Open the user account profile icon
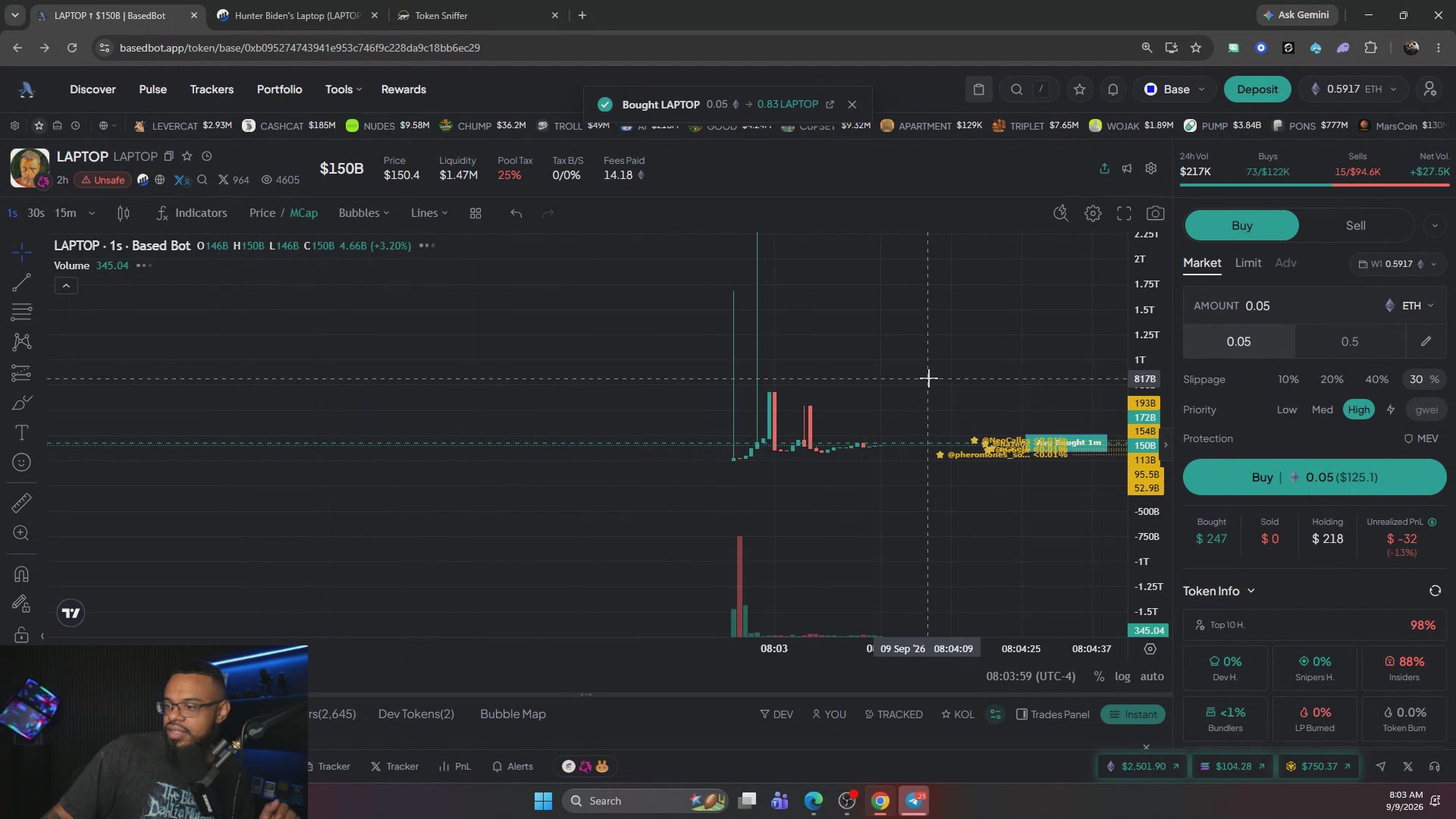The image size is (1456, 819). [x=1429, y=89]
